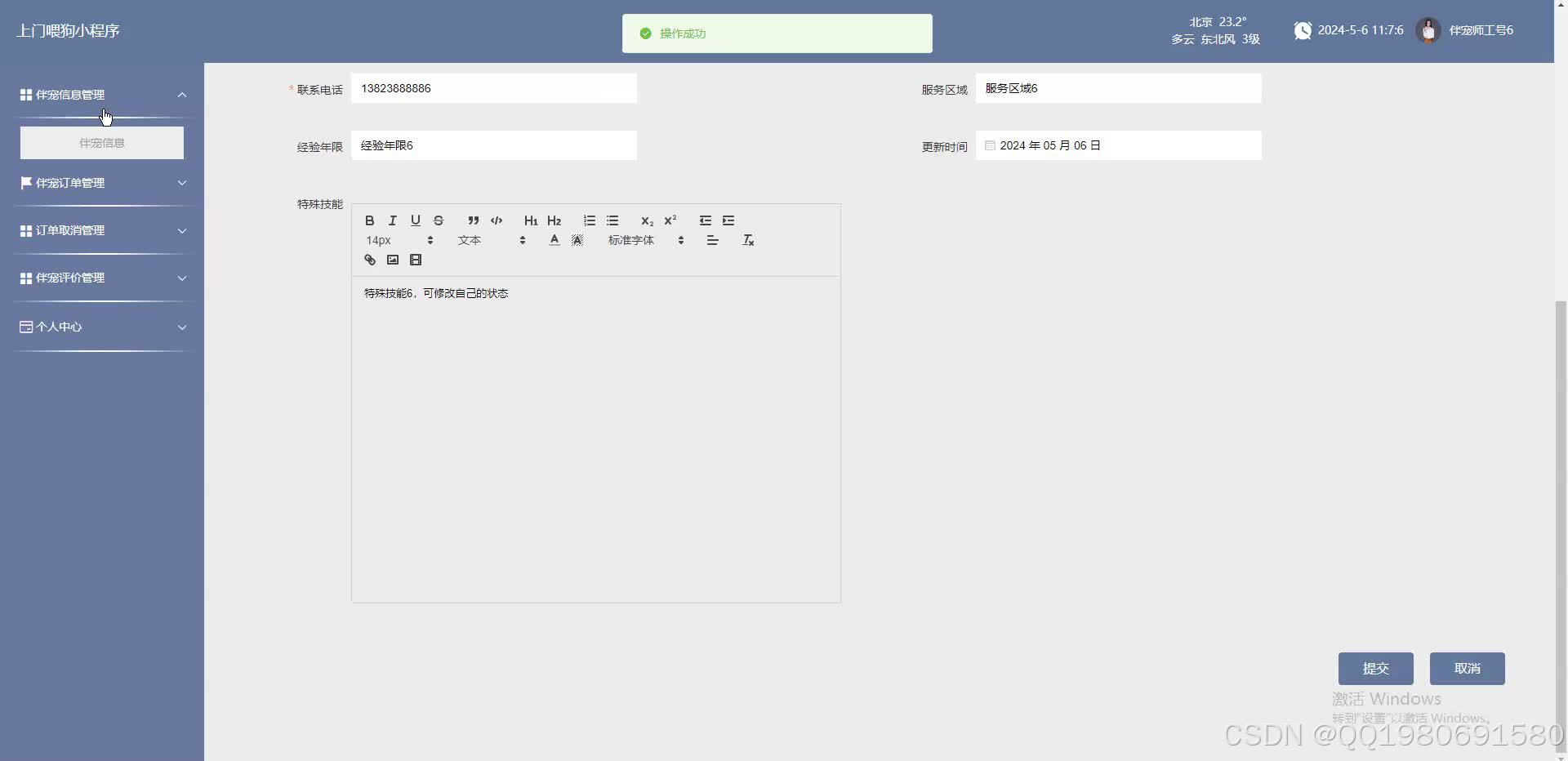Start a bulleted list

pos(612,220)
